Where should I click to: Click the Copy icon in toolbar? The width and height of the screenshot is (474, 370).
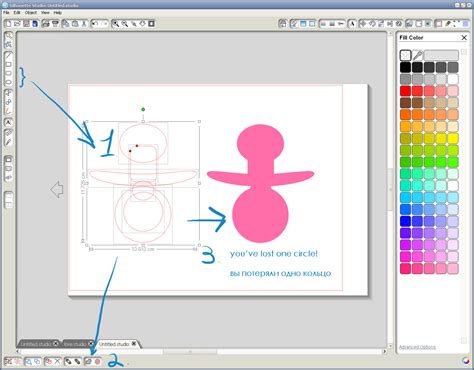tap(66, 24)
